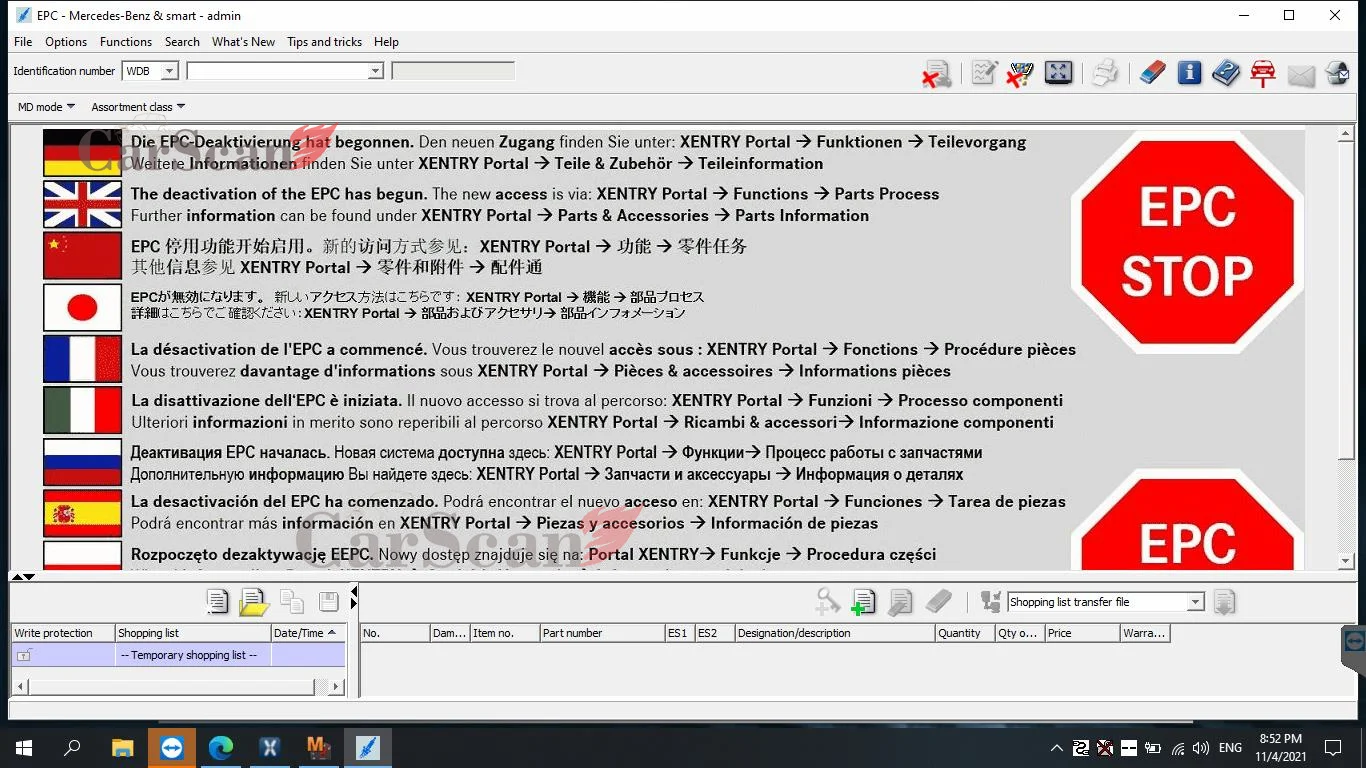
Task: Open the identification number combo box arrow
Action: (375, 71)
